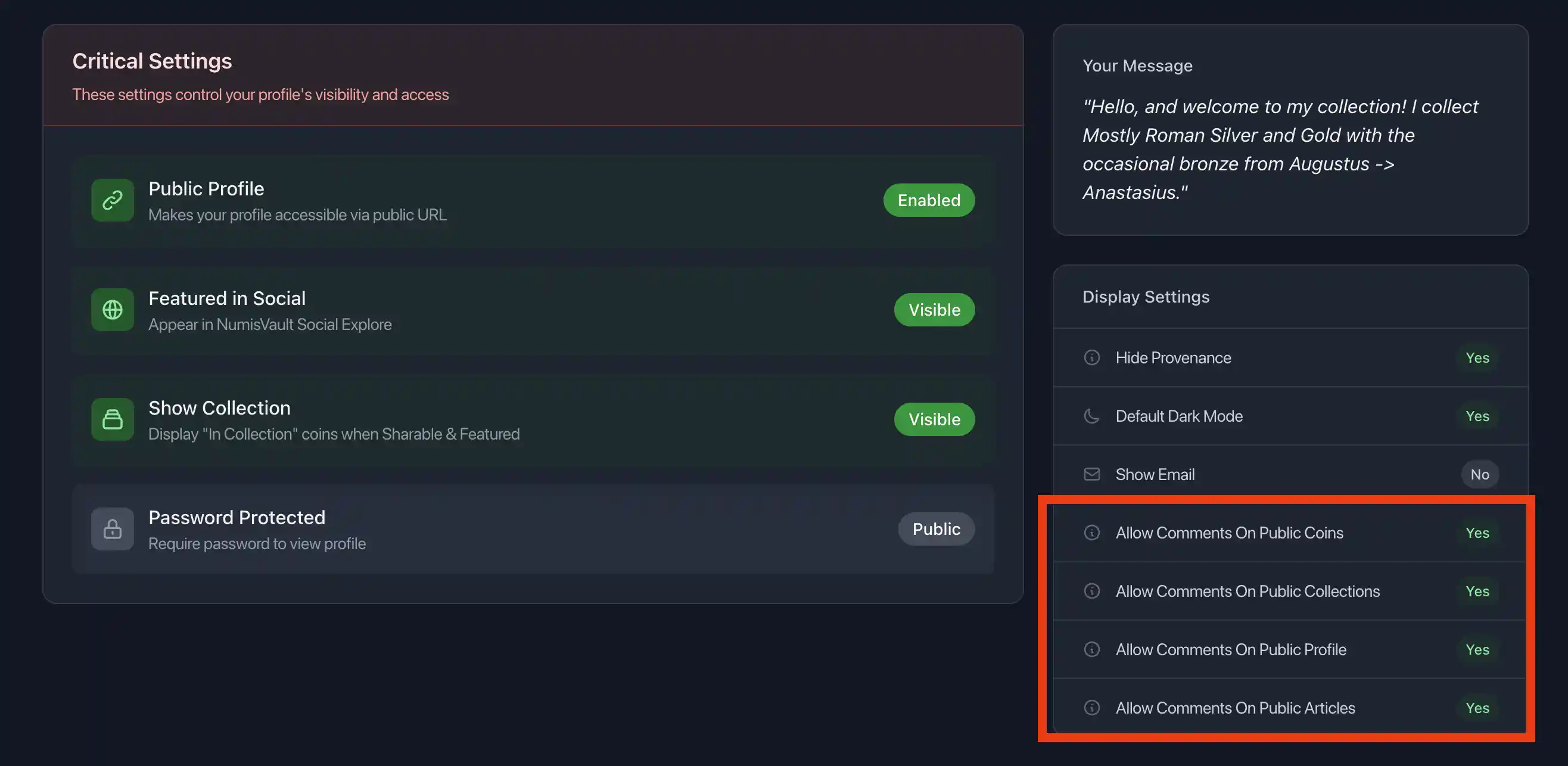1568x766 pixels.
Task: Click the info icon next to Hide Provenance
Action: coord(1091,357)
